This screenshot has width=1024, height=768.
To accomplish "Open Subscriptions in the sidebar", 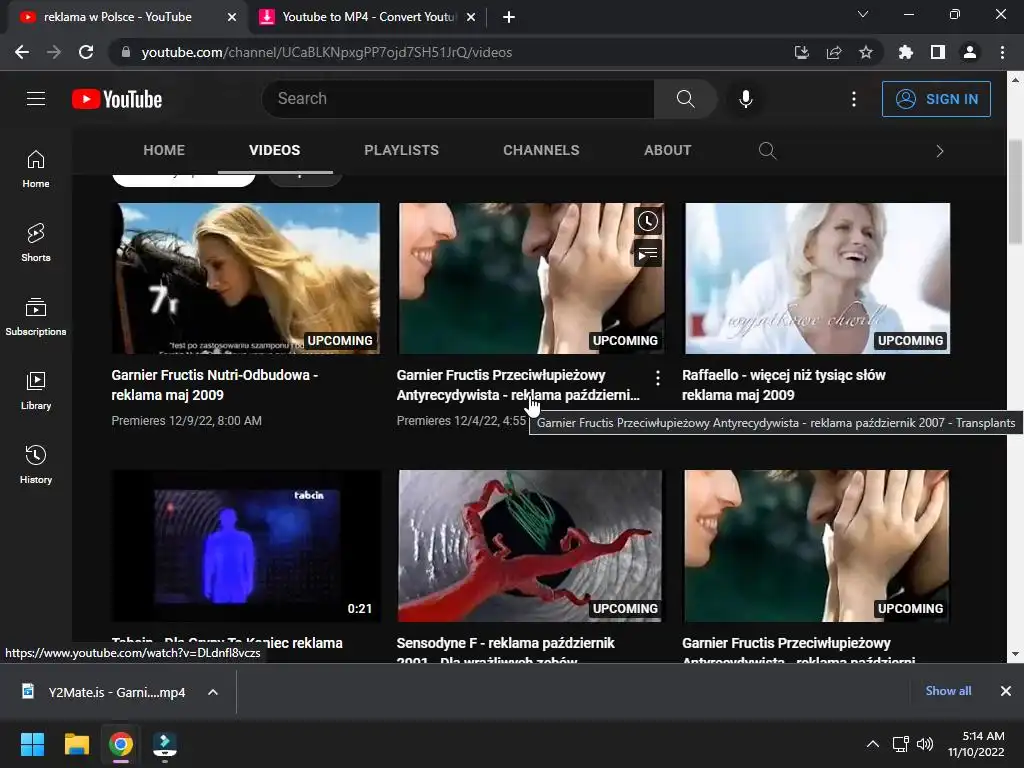I will 36,317.
